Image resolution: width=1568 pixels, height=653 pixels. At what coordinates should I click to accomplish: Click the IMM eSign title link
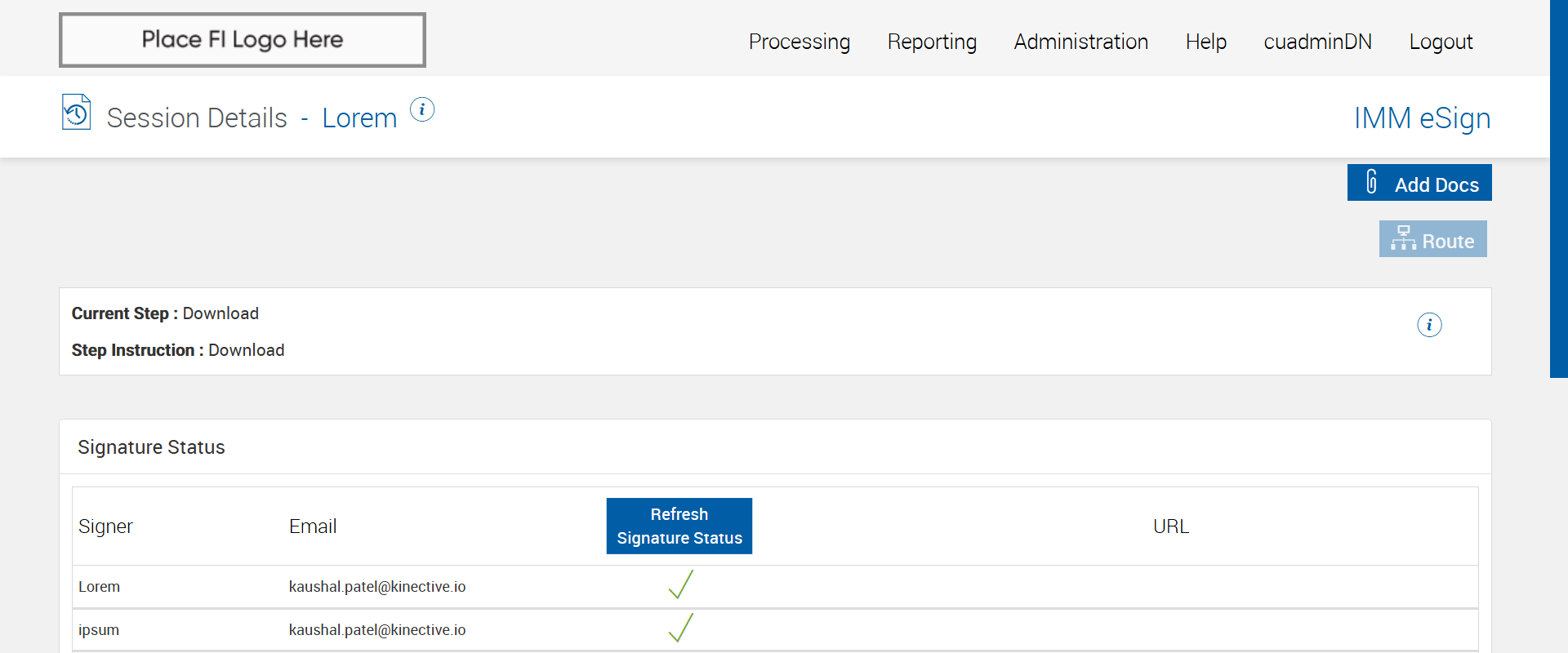tap(1422, 118)
